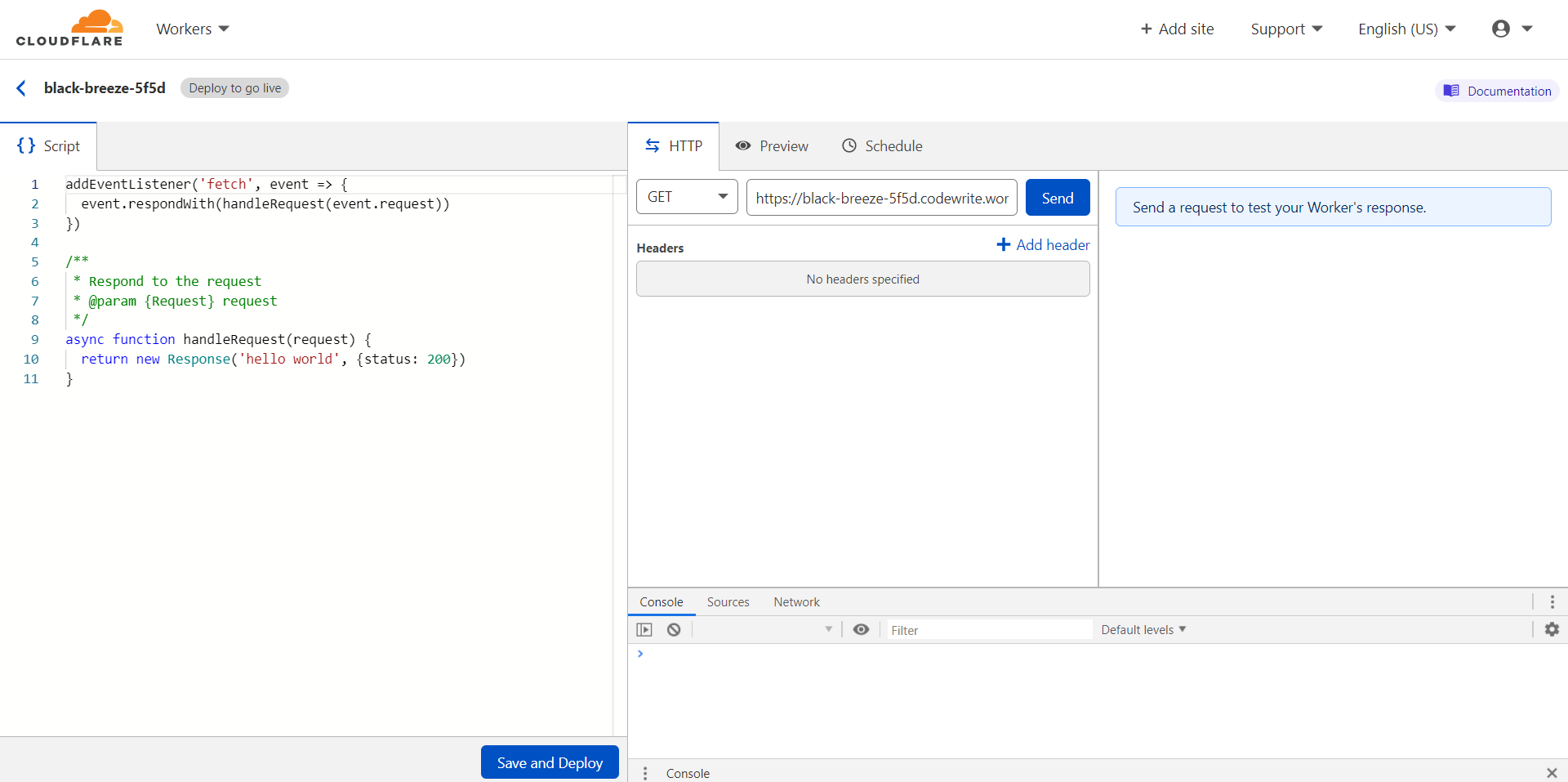Open the GET method dropdown
Screen dimensions: 1568x782
[x=687, y=197]
